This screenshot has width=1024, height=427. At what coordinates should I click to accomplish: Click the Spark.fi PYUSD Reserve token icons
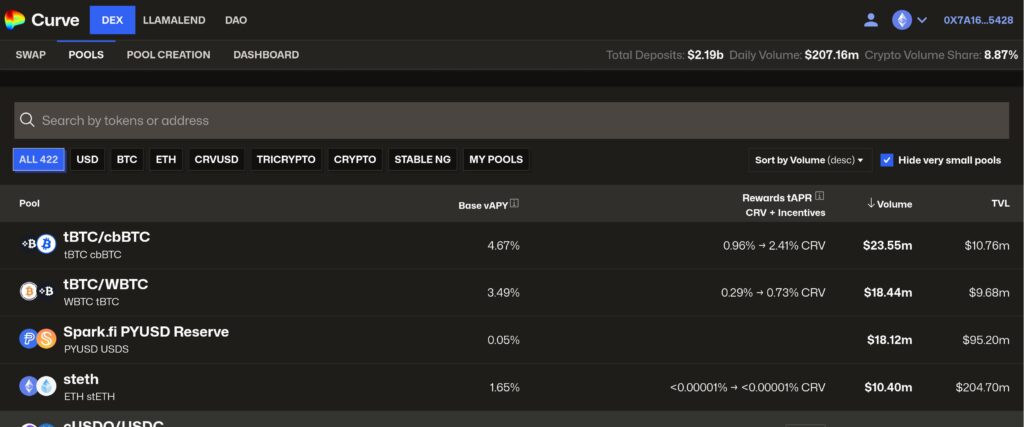coord(38,339)
